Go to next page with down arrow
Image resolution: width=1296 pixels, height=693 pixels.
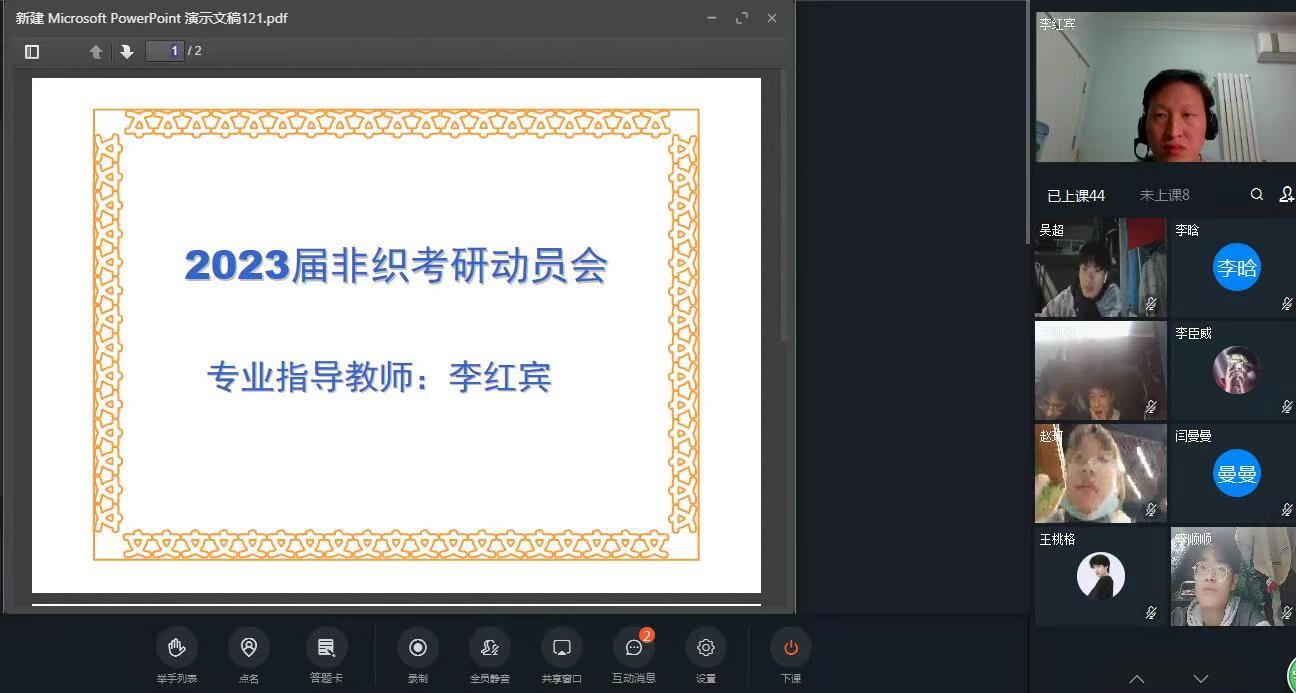click(x=126, y=51)
